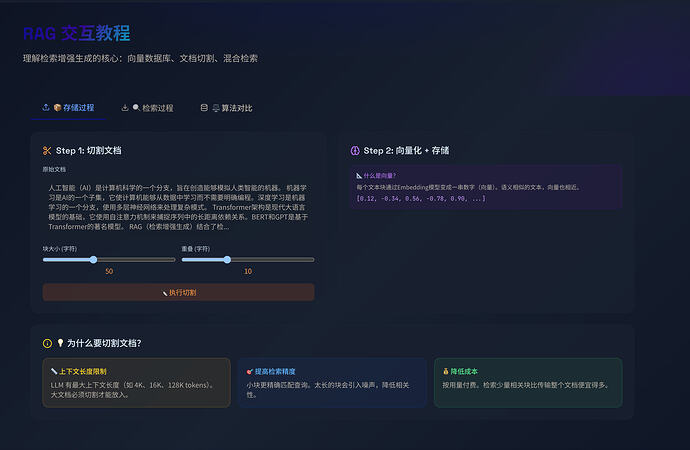Click the money bag icon in 降低成本 card
The image size is (690, 450).
point(446,371)
